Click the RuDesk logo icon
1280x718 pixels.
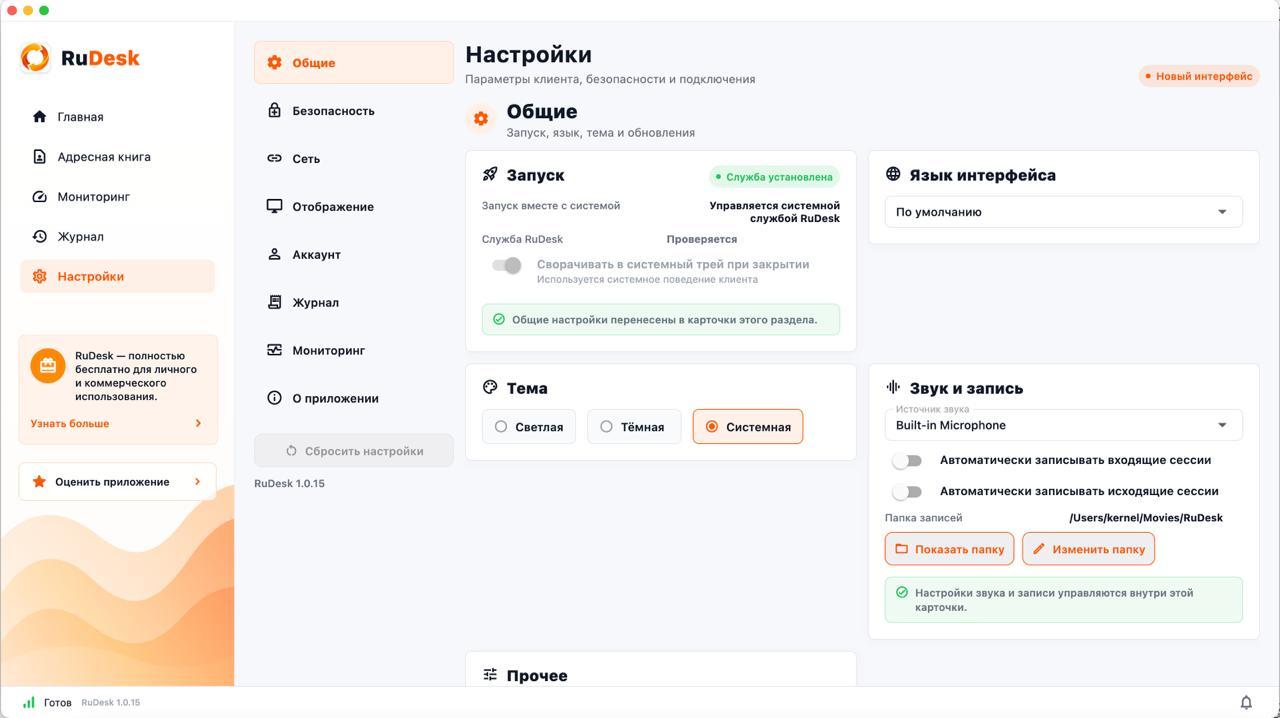coord(35,58)
